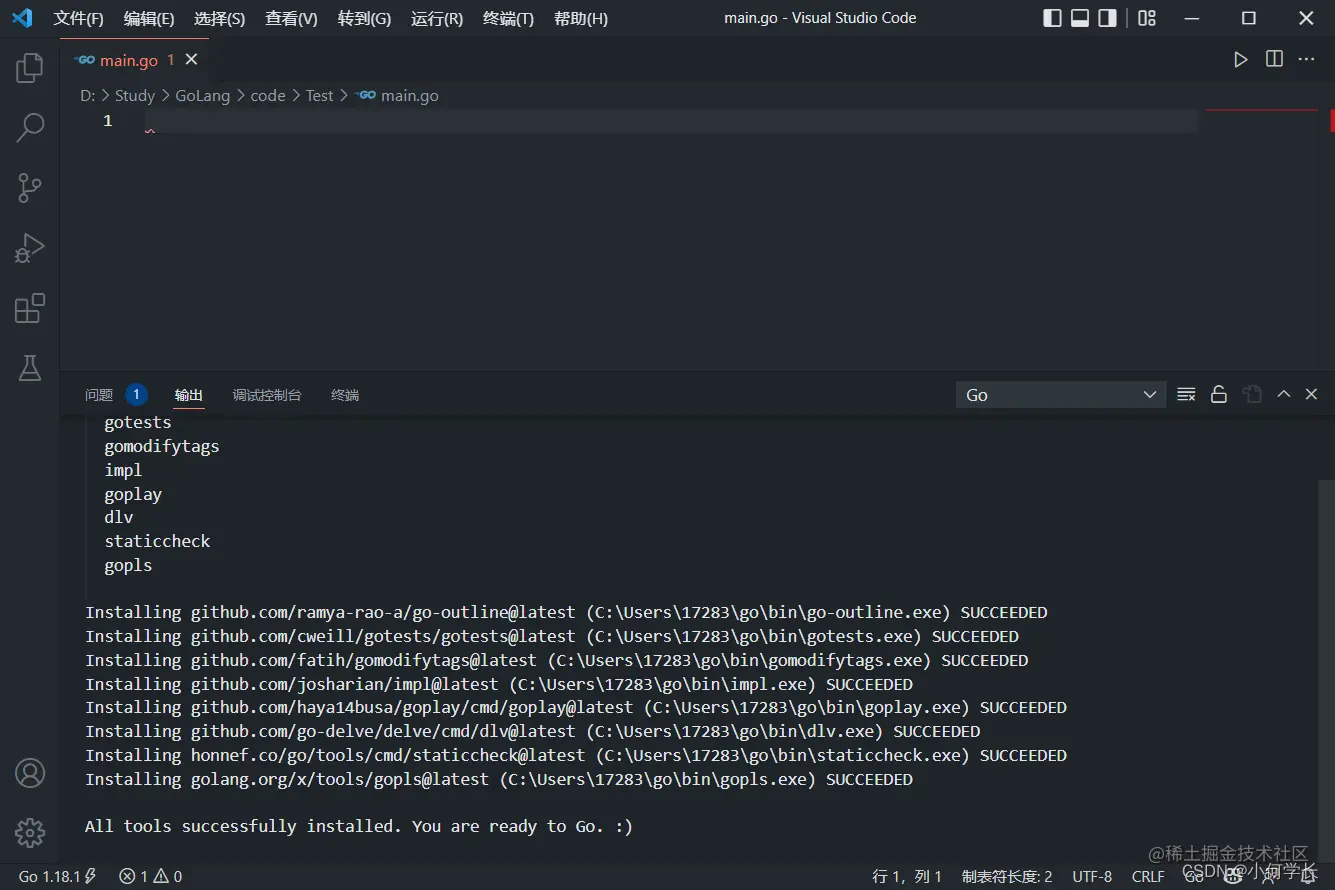Click the editor minimap error marker
Screen dimensions: 1335x890
[1261, 110]
